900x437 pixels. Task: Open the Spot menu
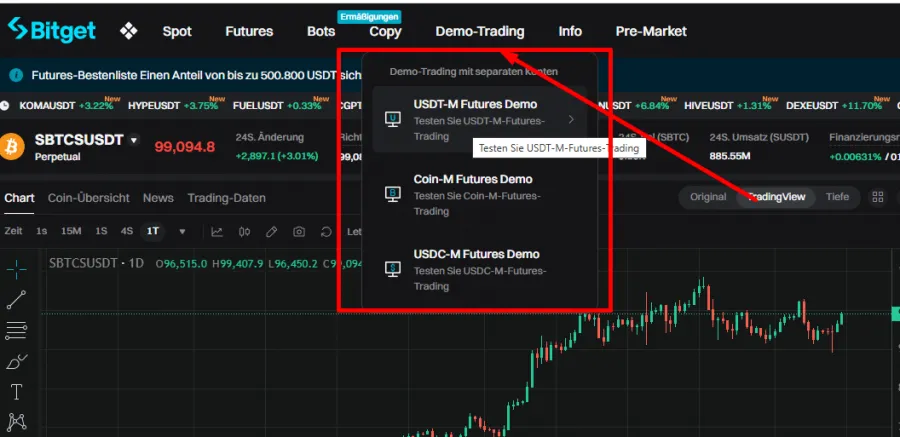(x=177, y=32)
